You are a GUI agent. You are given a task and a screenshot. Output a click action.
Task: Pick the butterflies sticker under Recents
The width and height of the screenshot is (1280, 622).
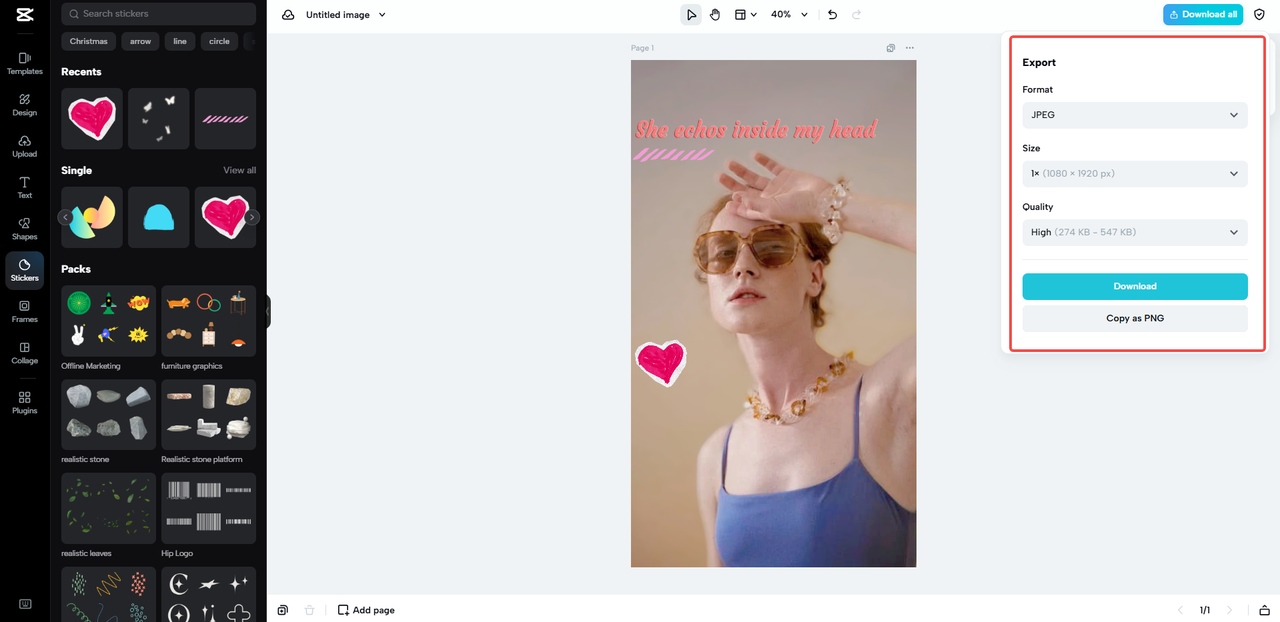[159, 119]
